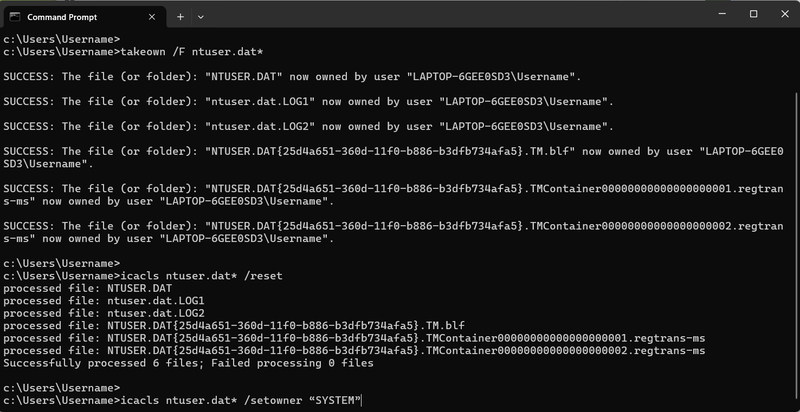
Task: Click the icacls ntuser.dat* /reset command text
Action: pyautogui.click(x=201, y=276)
